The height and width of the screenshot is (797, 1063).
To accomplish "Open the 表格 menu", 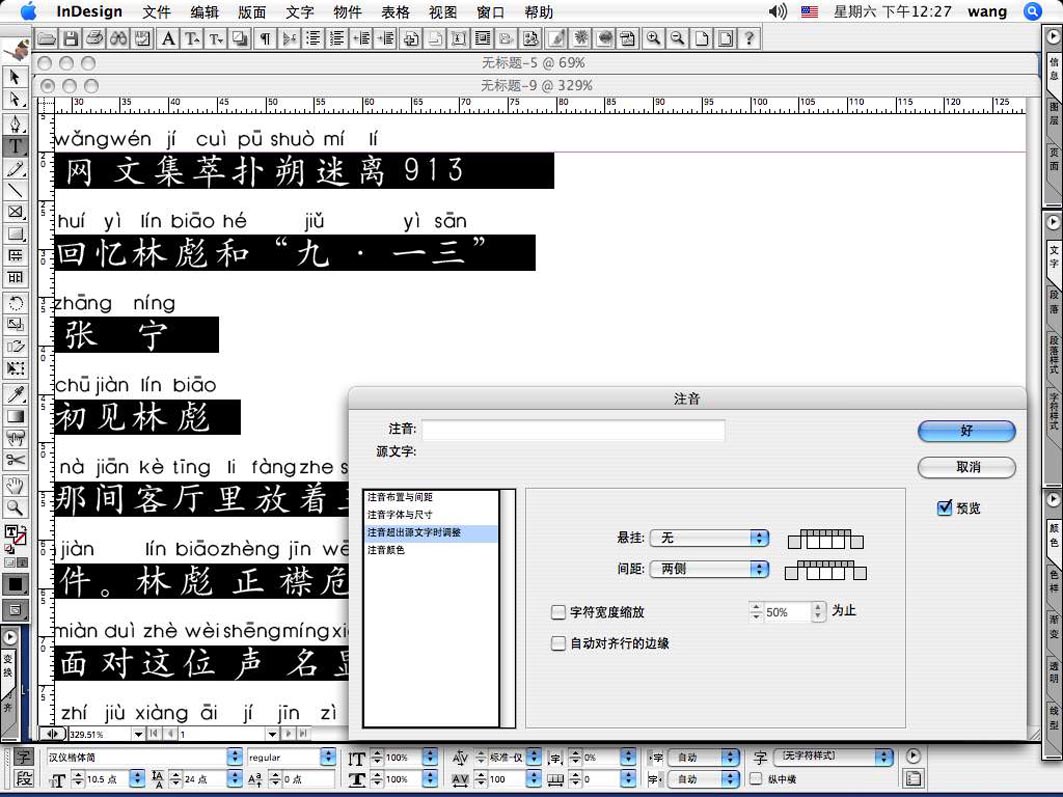I will tap(396, 12).
